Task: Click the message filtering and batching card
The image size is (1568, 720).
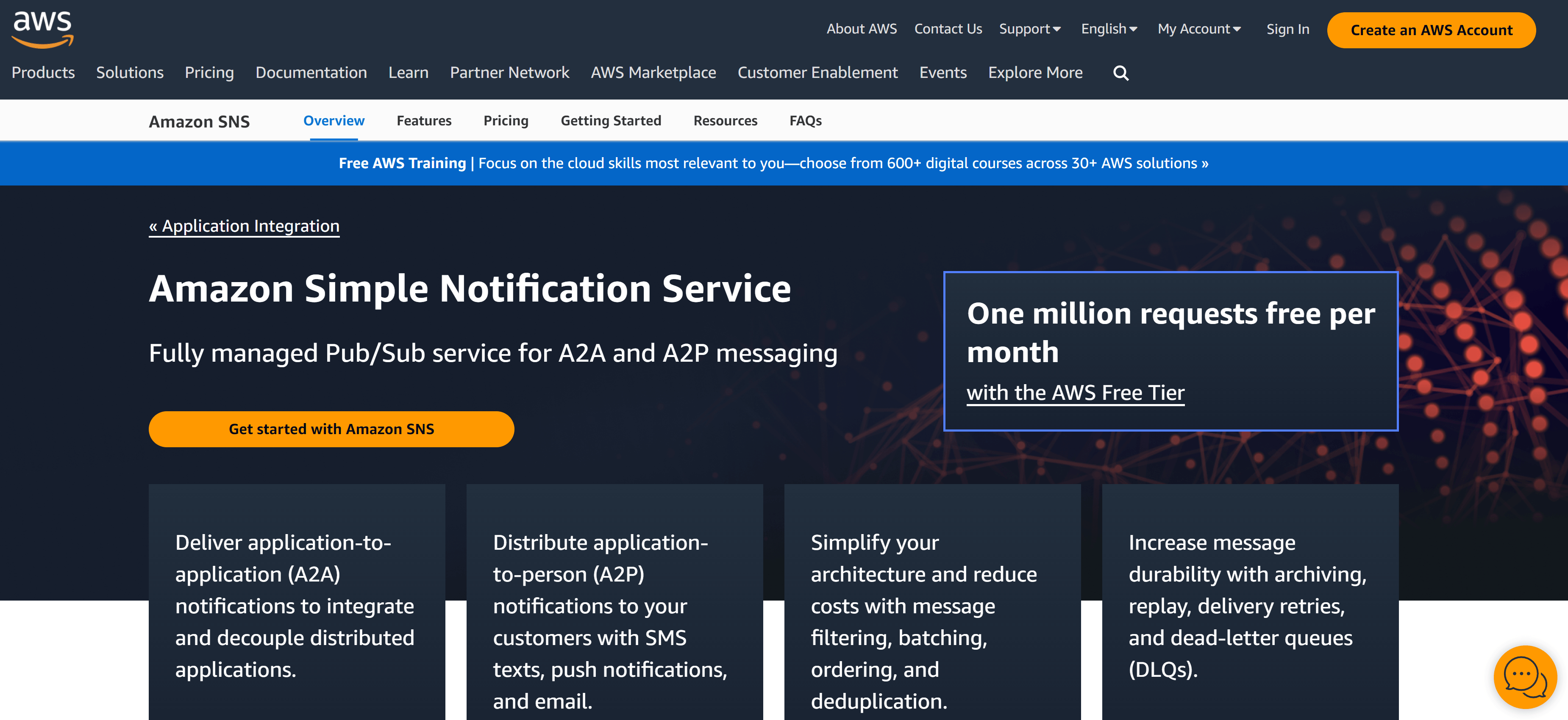Action: pos(932,602)
